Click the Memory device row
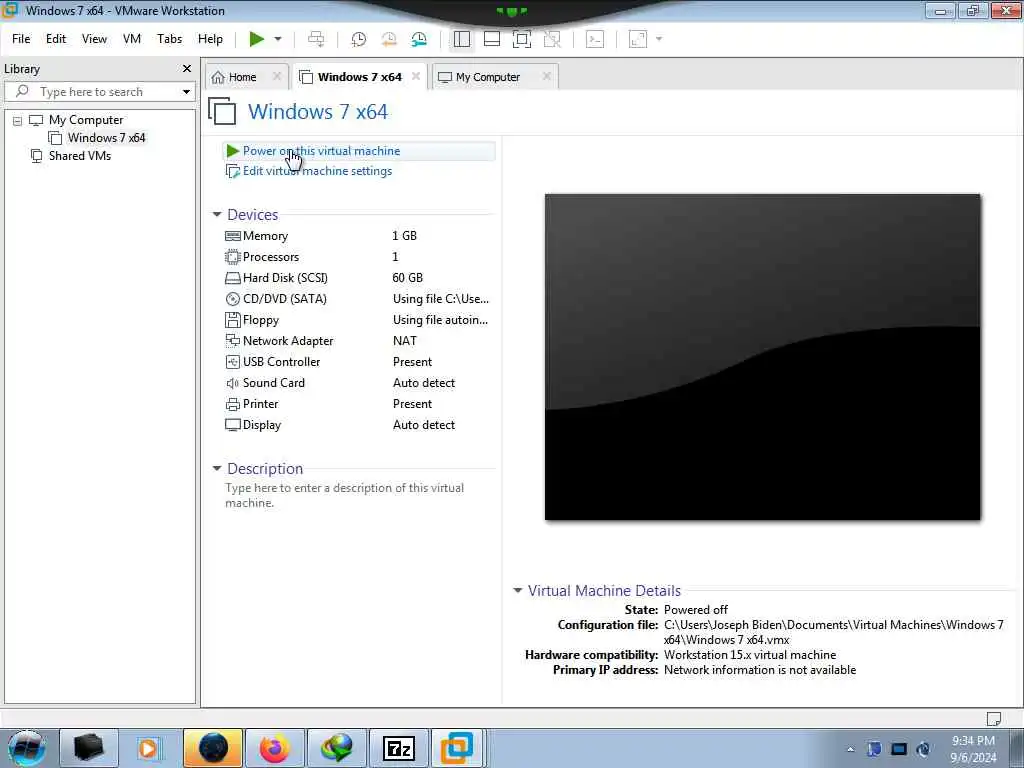Screen dimensions: 1024x768 click(x=357, y=236)
